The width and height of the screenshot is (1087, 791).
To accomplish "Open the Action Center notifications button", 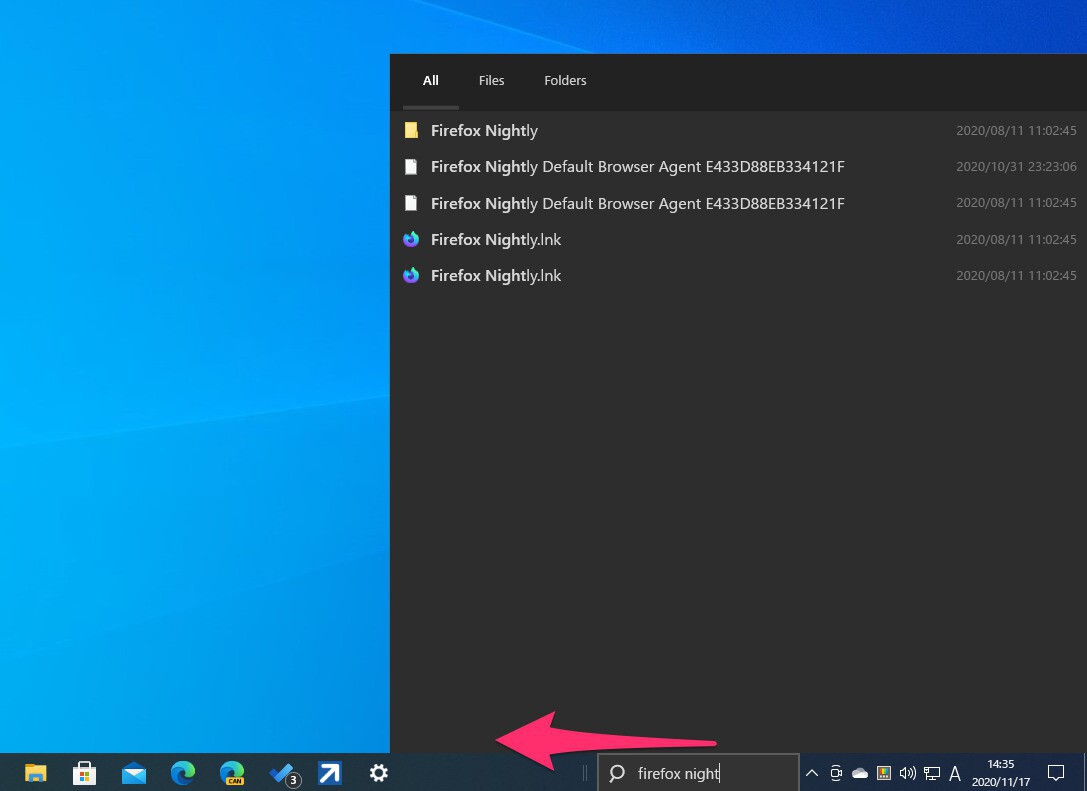I will (x=1055, y=773).
